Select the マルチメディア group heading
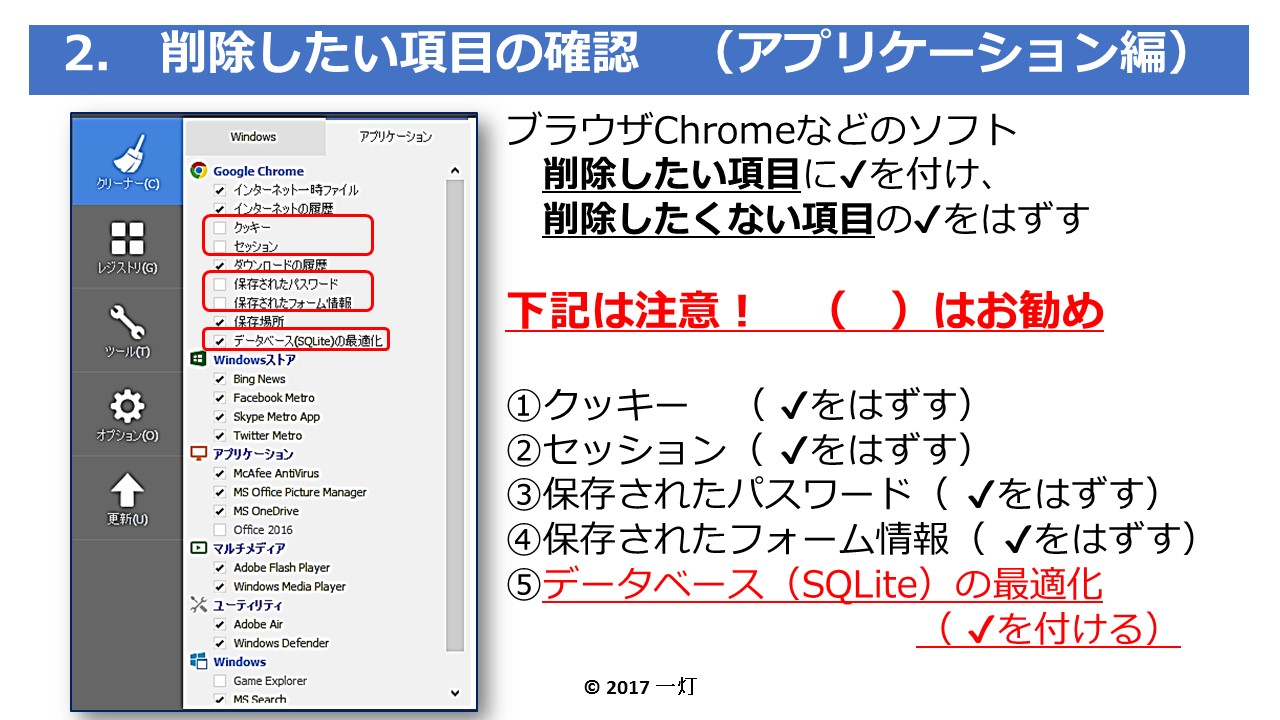 pyautogui.click(x=249, y=549)
